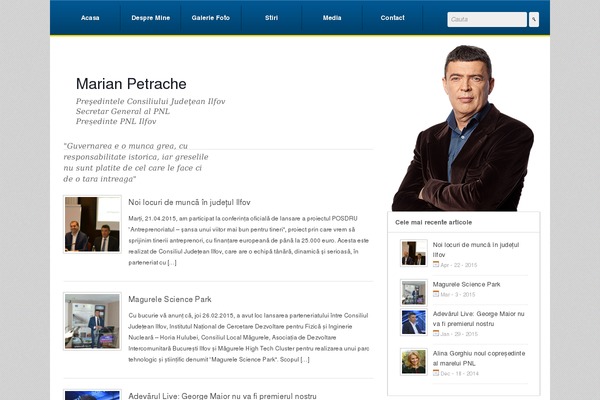Click sidebar link Magurele Science Park
600x400 pixels.
[466, 284]
